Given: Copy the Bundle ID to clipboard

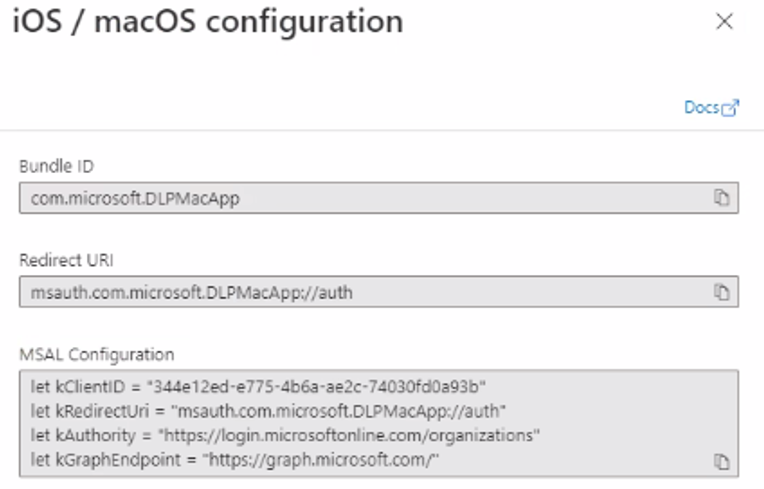Looking at the screenshot, I should pyautogui.click(x=721, y=198).
